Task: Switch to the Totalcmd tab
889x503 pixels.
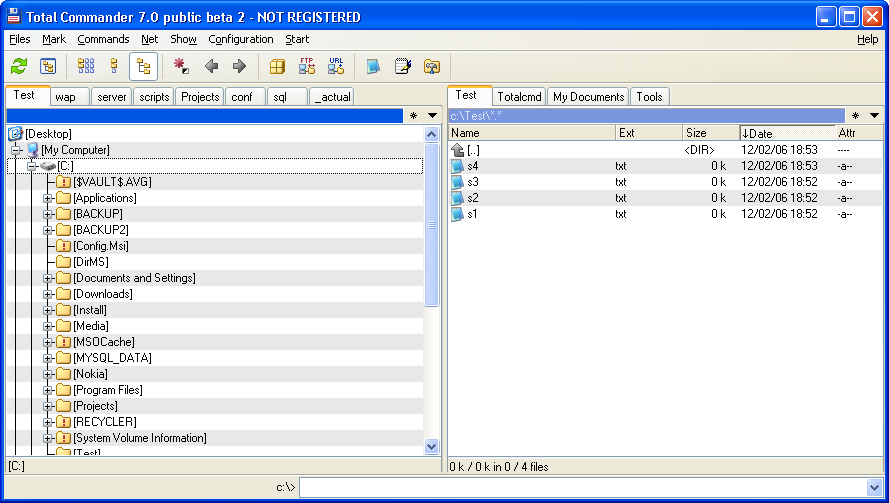Action: click(519, 97)
